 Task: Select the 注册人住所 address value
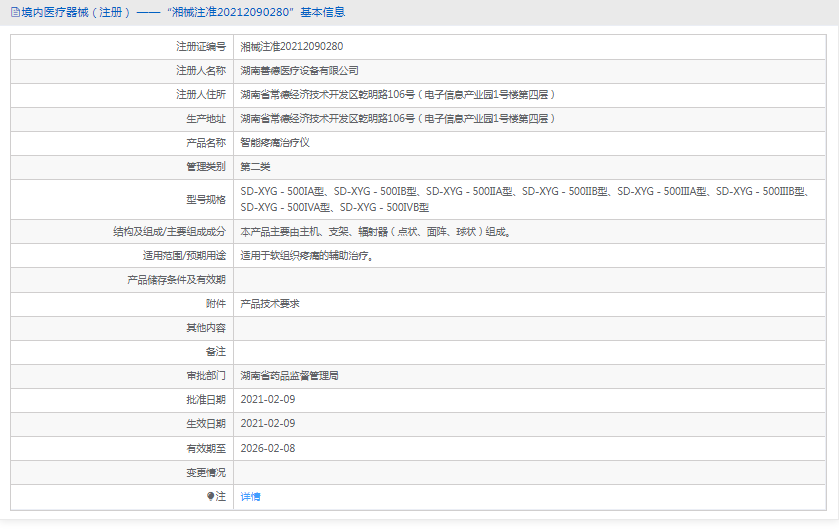point(398,95)
